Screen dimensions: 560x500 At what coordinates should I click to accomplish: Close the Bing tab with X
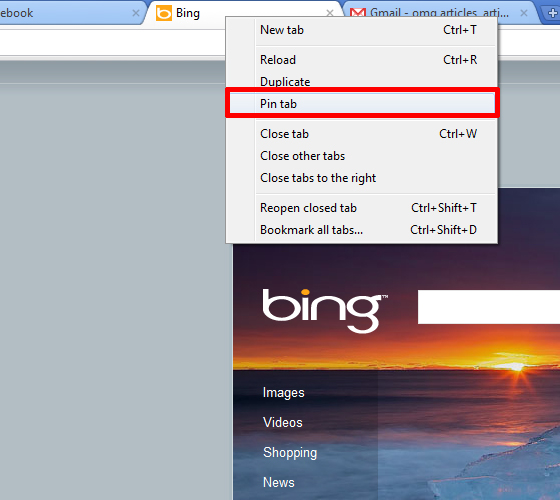[330, 13]
